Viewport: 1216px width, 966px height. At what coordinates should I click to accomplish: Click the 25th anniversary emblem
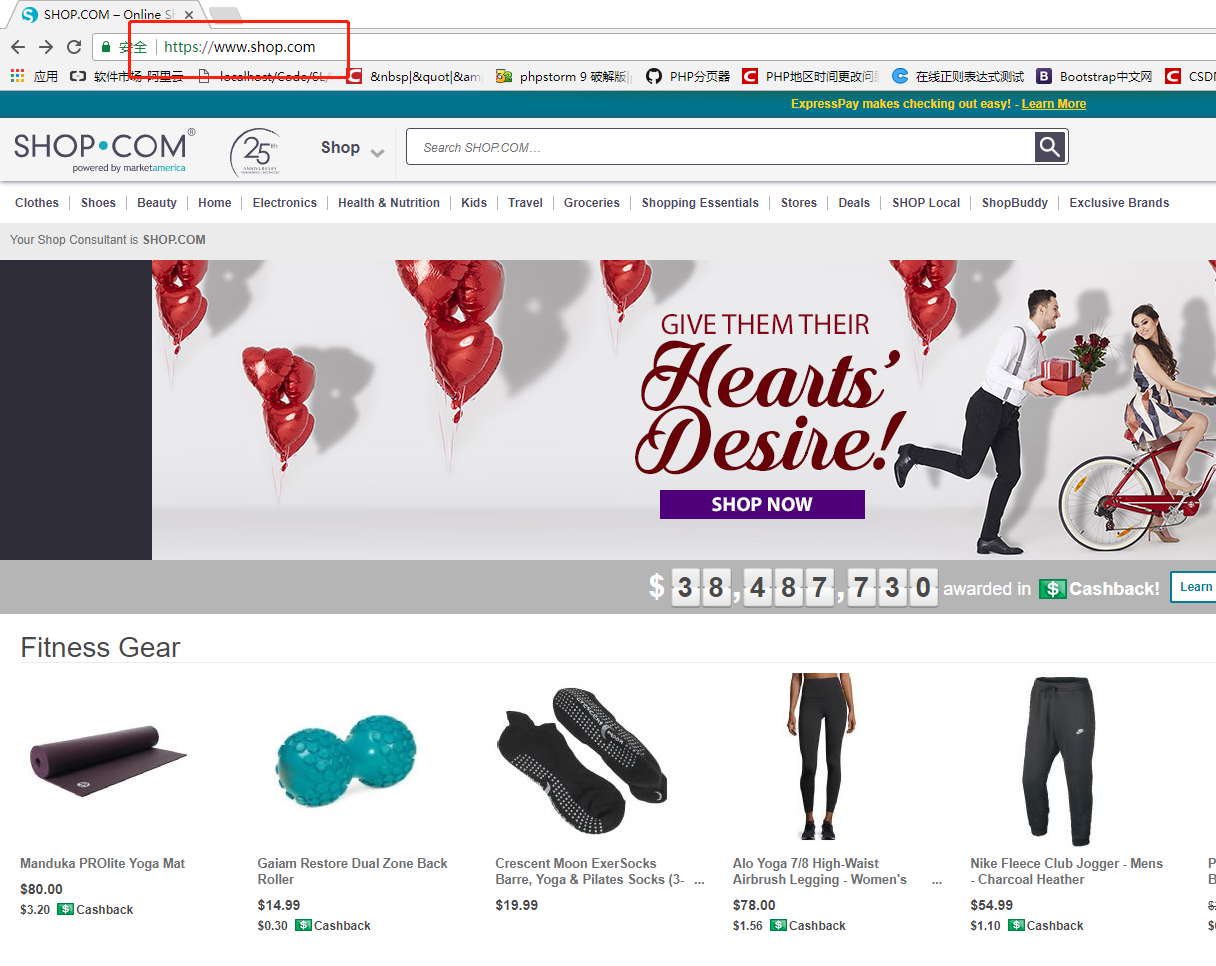254,153
